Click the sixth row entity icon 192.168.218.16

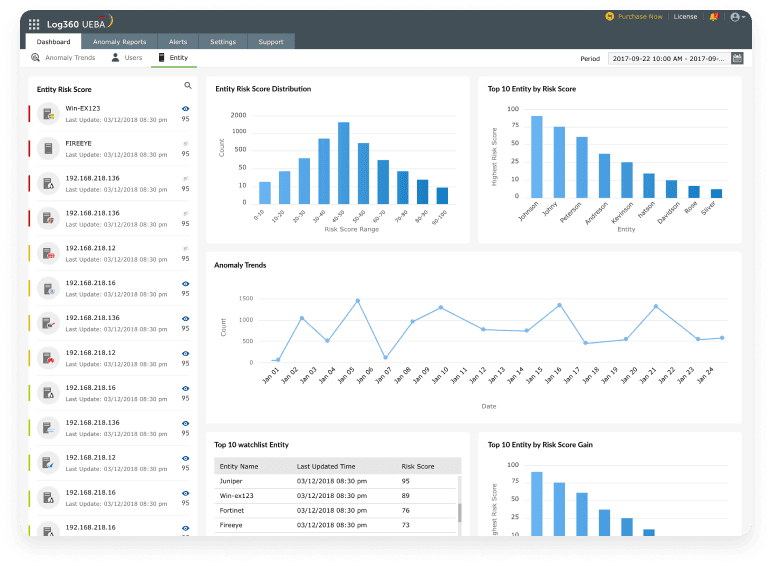48,288
